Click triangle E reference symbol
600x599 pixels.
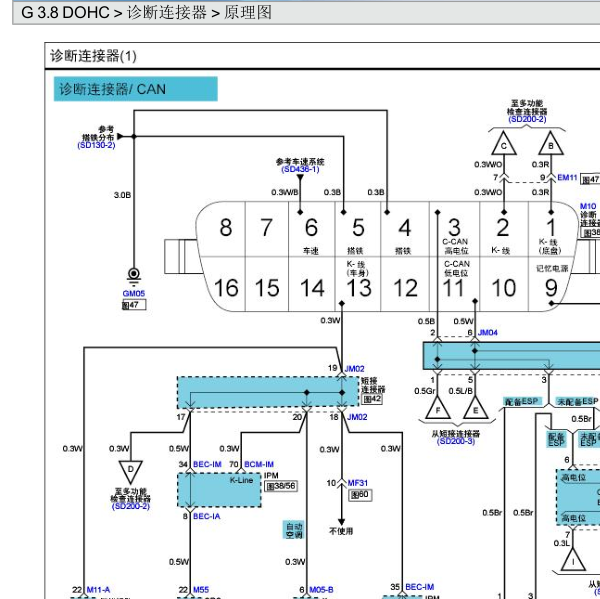tap(475, 408)
